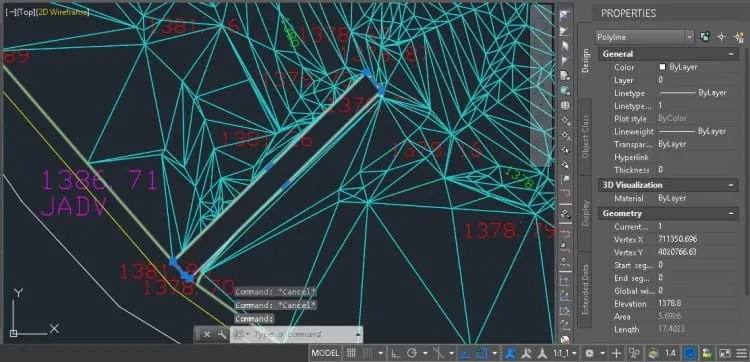750x362 pixels.
Task: Toggle Ortho mode in status bar
Action: tap(396, 353)
